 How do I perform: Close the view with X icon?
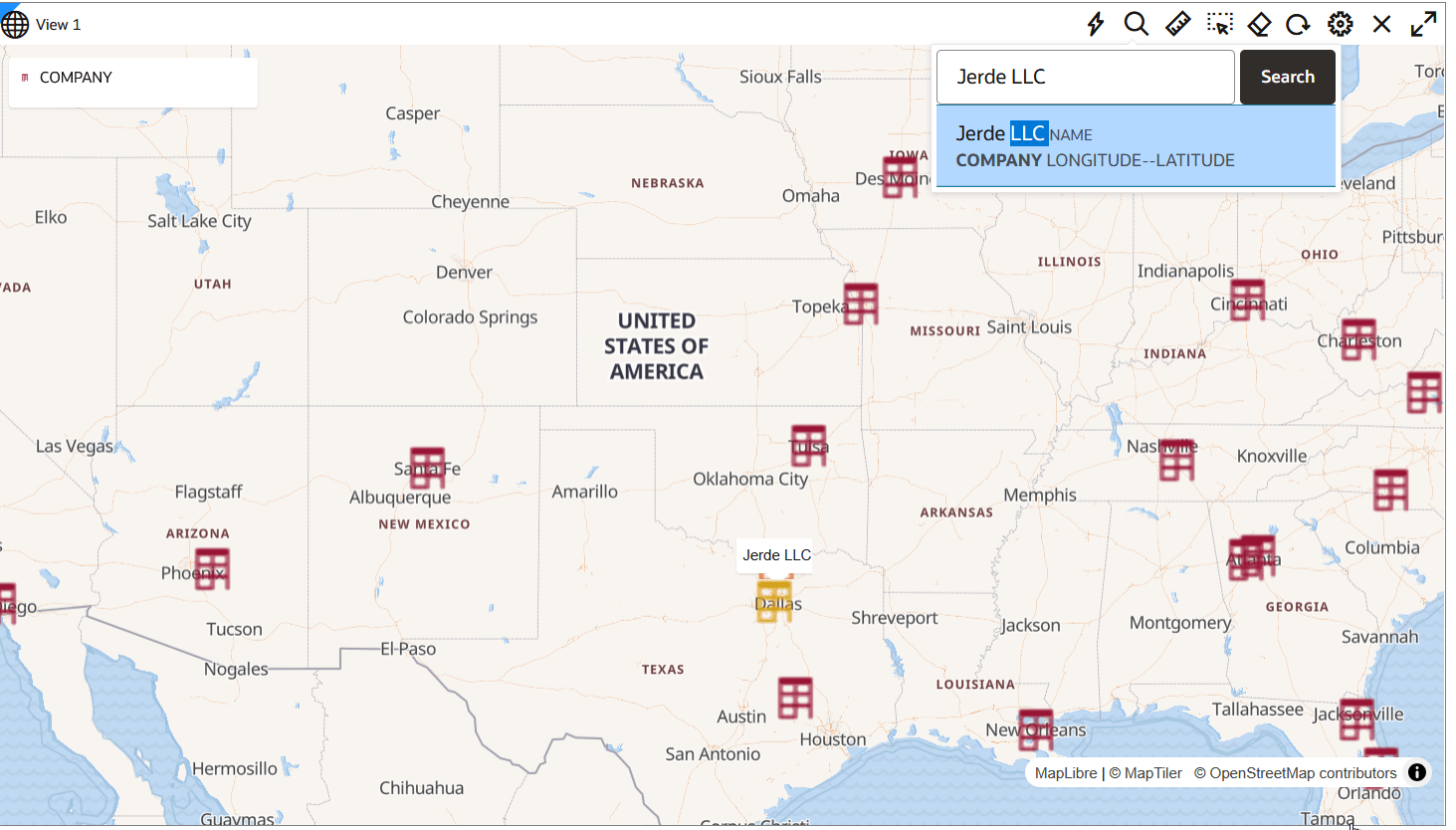tap(1382, 24)
